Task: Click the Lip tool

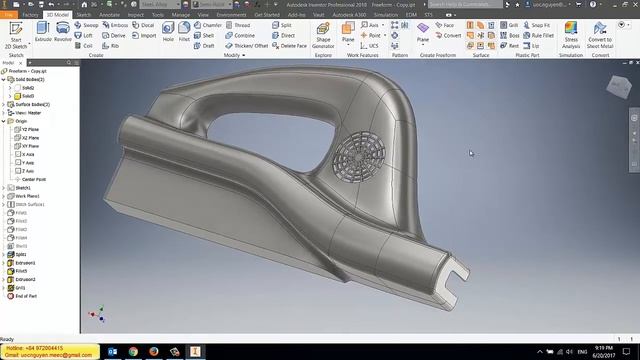Action: [x=531, y=46]
